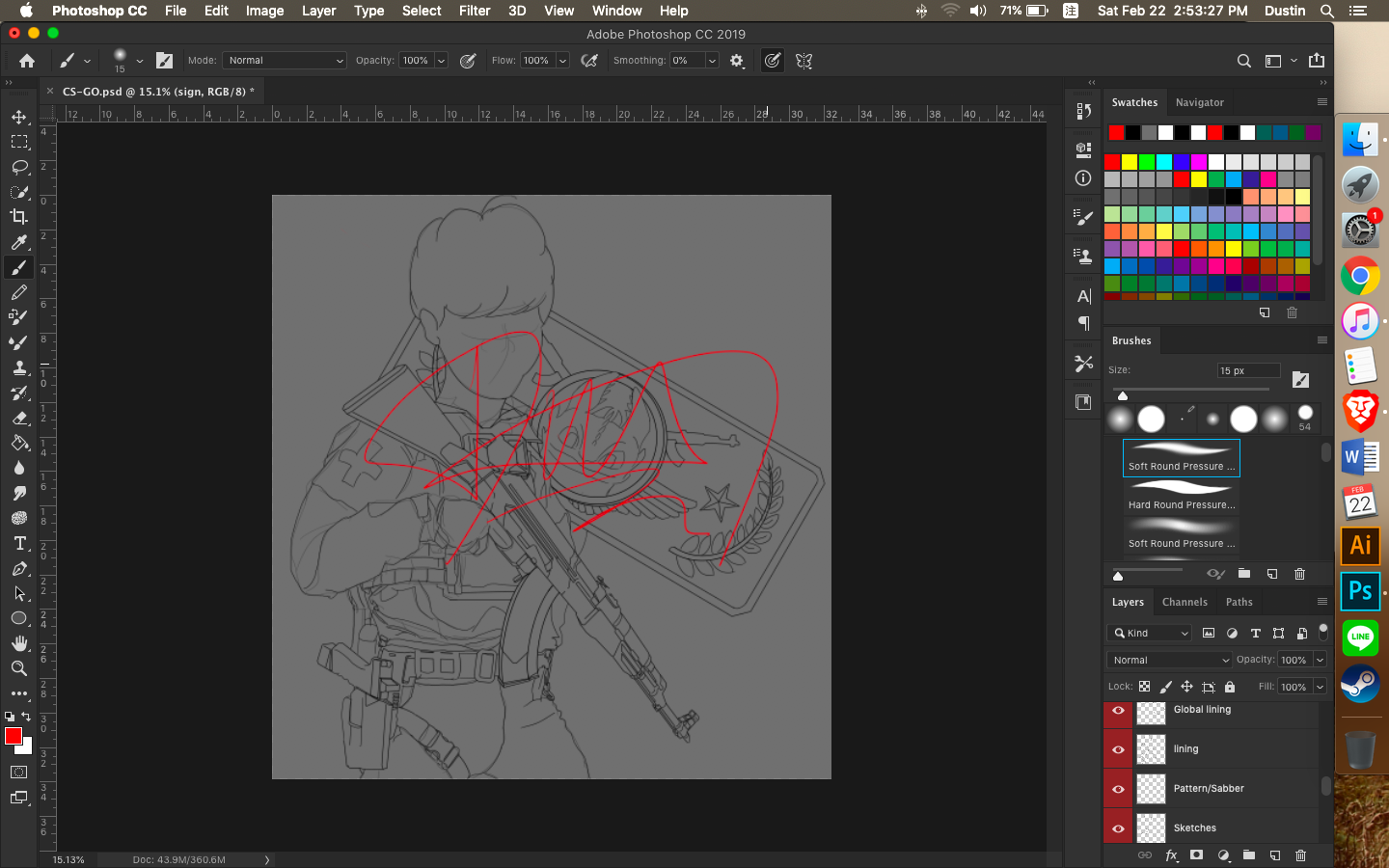Hide the Sketches layer
Image resolution: width=1389 pixels, height=868 pixels.
(x=1118, y=828)
